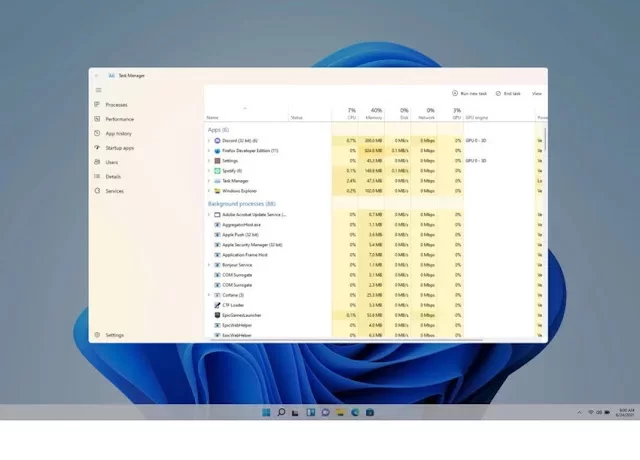Expand the Windows Explorer row

click(x=209, y=191)
